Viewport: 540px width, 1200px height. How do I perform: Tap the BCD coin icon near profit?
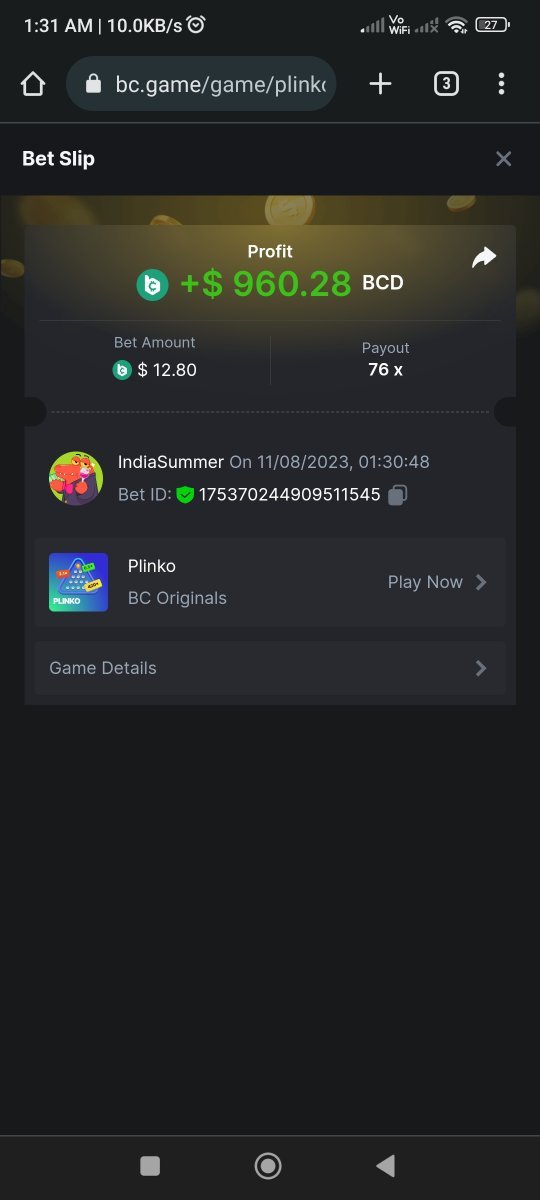pyautogui.click(x=153, y=285)
